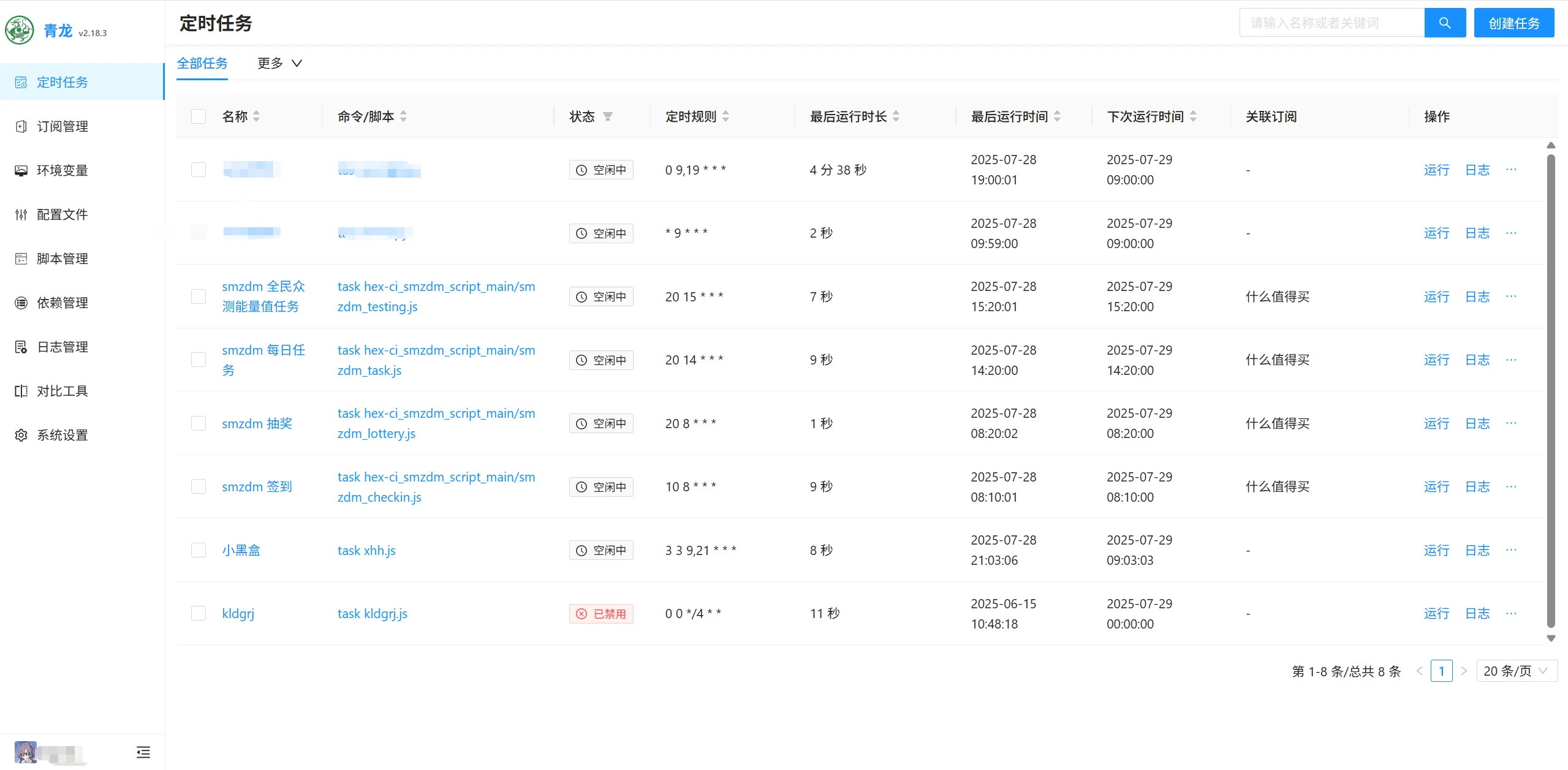Open the 20 条/页 page size dropdown

tap(1516, 671)
